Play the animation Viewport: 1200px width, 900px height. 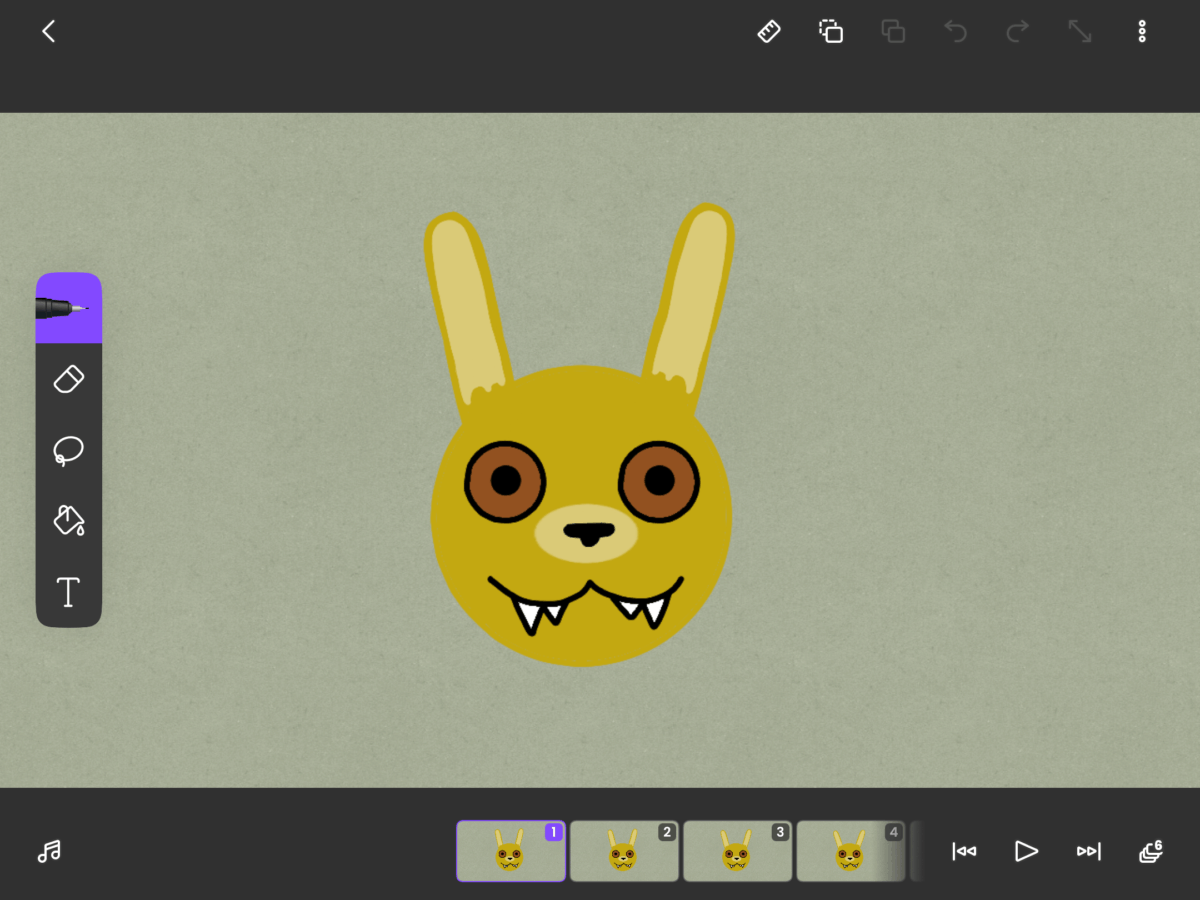[1026, 851]
